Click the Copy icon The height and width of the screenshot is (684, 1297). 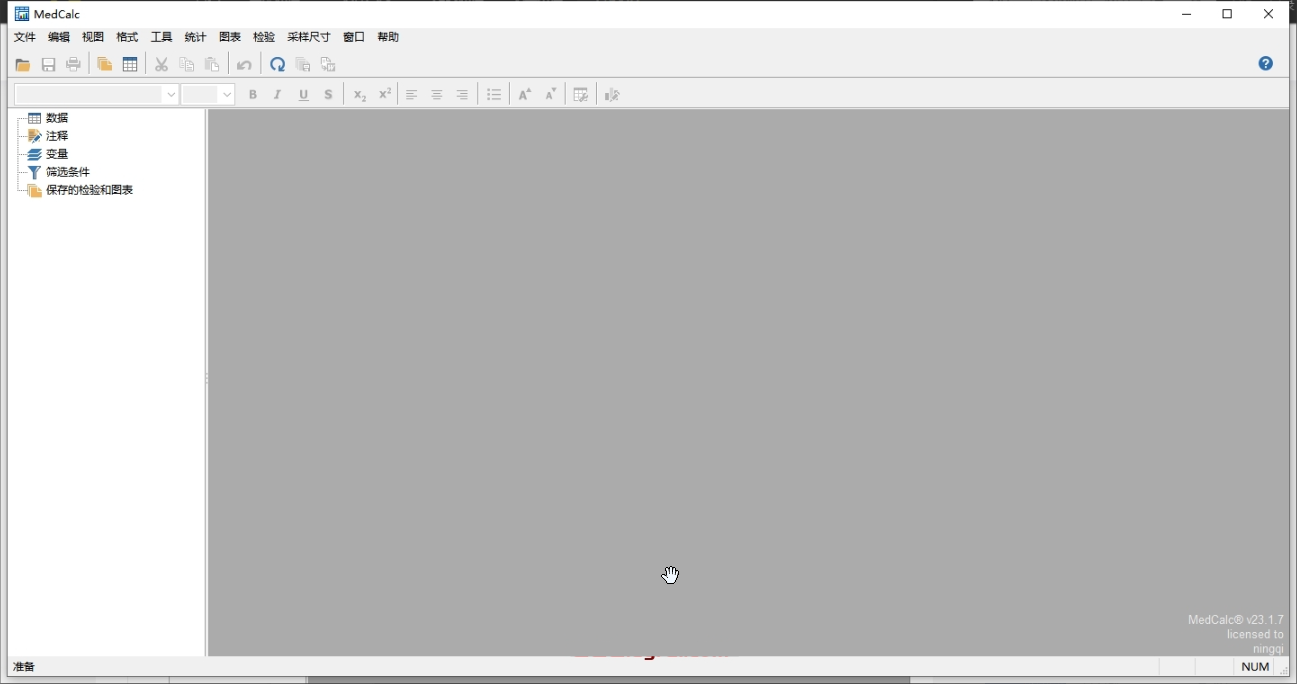[187, 64]
